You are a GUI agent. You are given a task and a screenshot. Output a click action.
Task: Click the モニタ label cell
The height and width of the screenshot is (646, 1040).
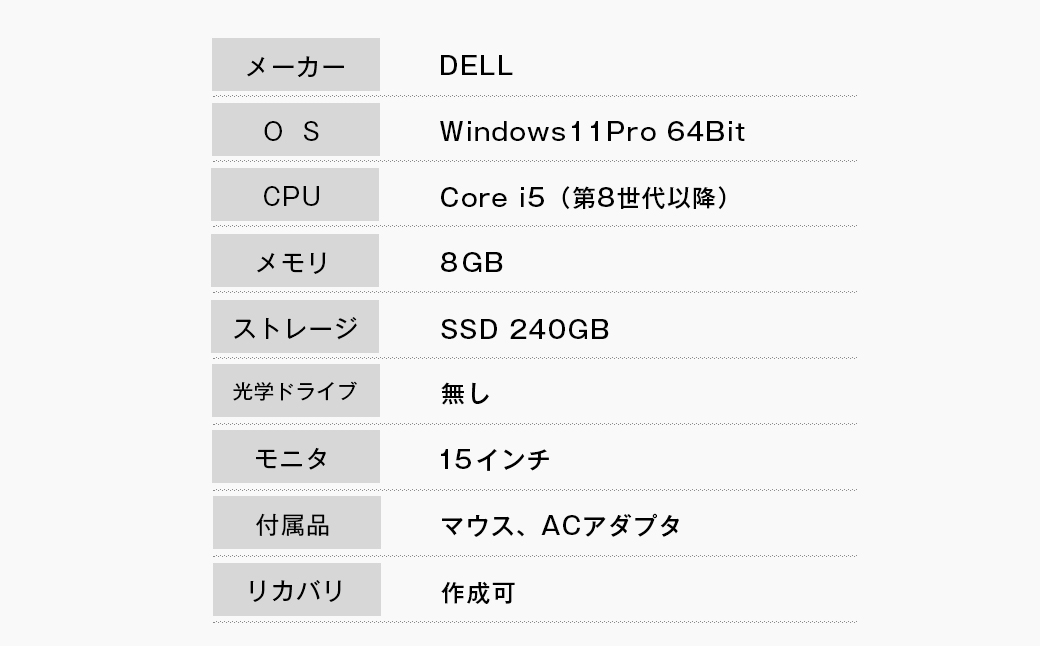tap(295, 458)
